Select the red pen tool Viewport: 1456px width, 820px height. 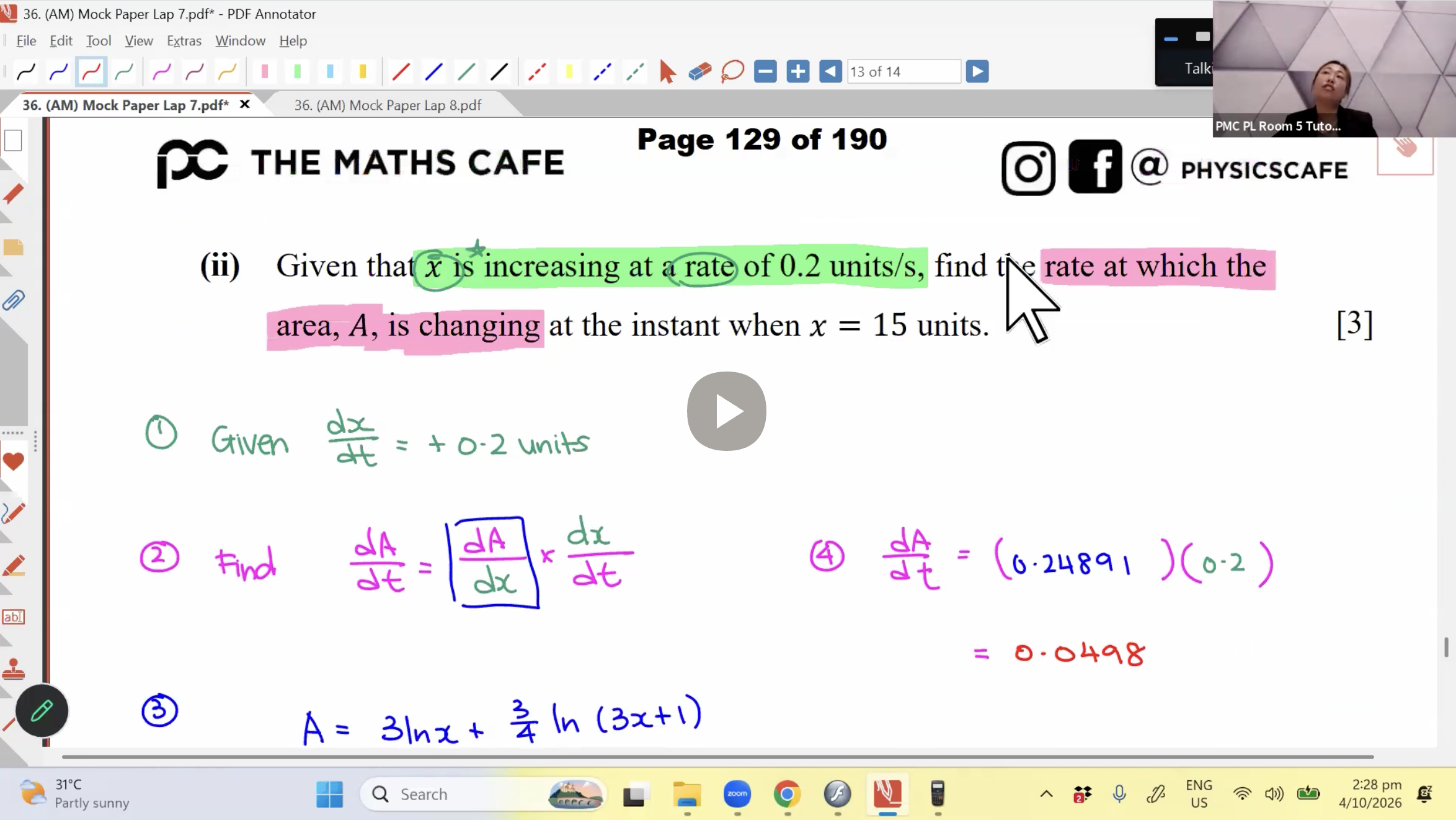coord(91,72)
